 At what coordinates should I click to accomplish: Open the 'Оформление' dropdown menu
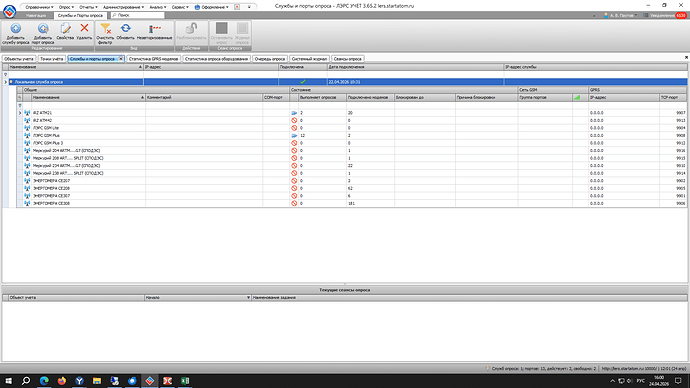pyautogui.click(x=212, y=7)
